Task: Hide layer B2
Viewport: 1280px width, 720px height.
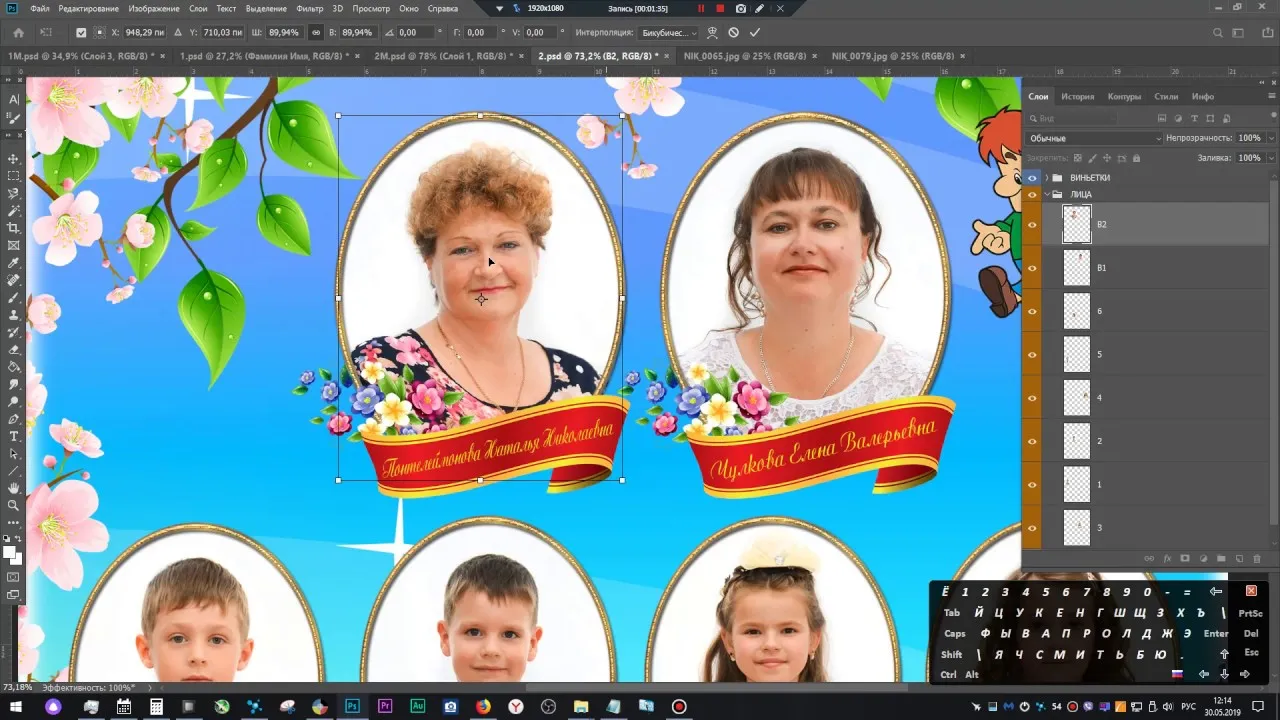Action: [1032, 225]
